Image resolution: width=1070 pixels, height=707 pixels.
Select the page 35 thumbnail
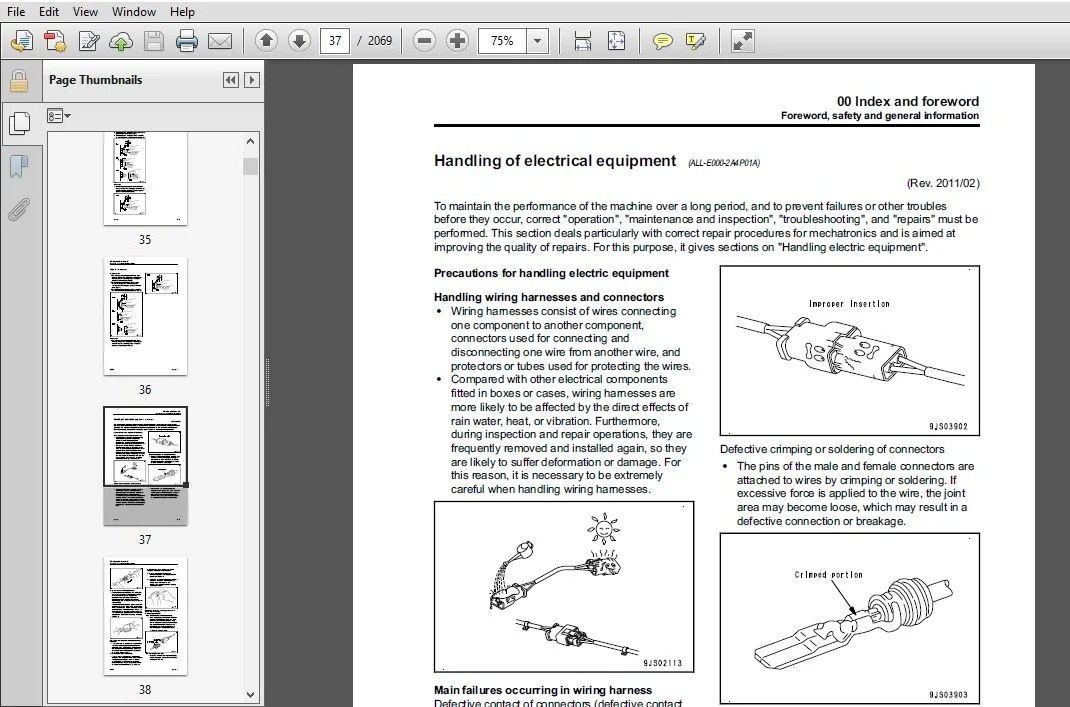coord(145,178)
